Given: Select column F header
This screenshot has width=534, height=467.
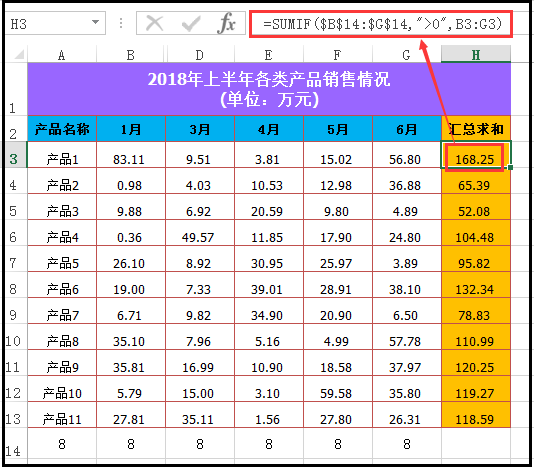Looking at the screenshot, I should [x=337, y=55].
